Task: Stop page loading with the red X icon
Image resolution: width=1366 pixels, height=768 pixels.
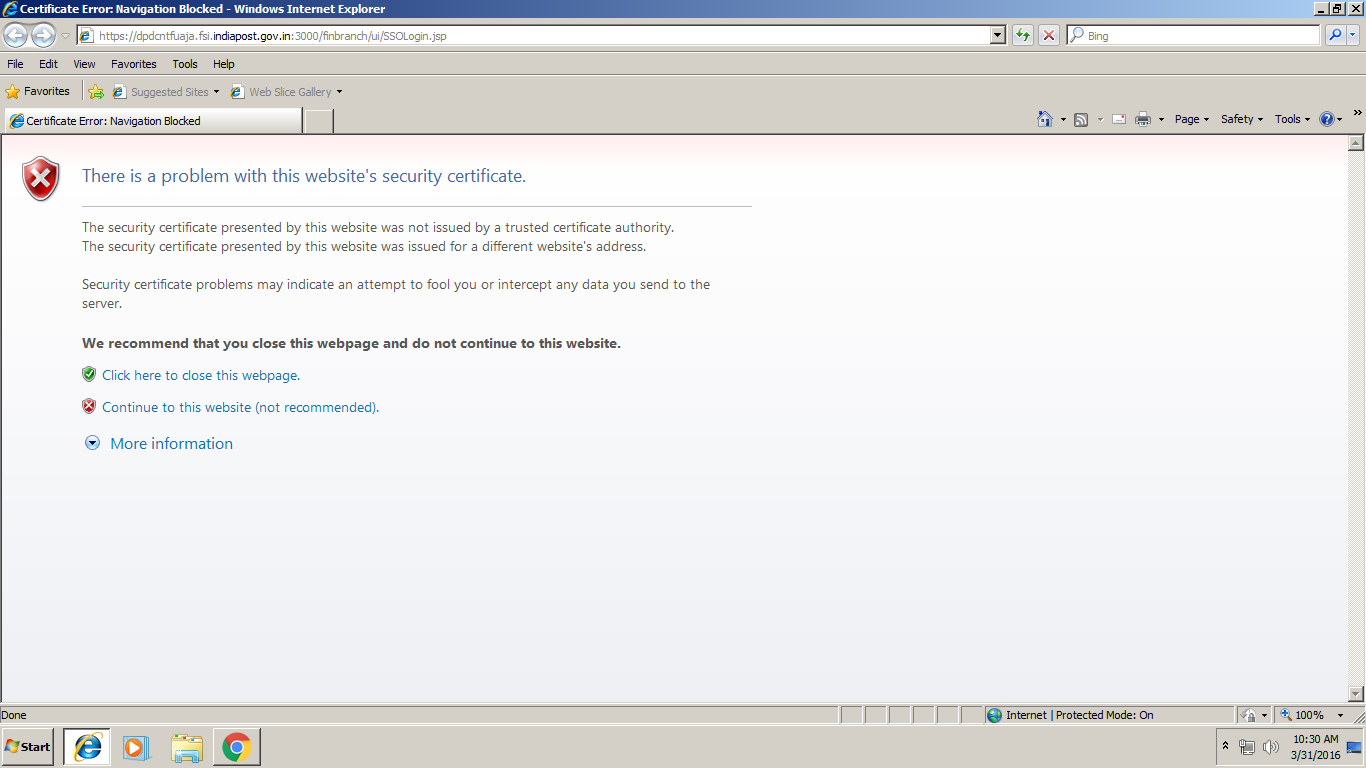Action: tap(1048, 35)
